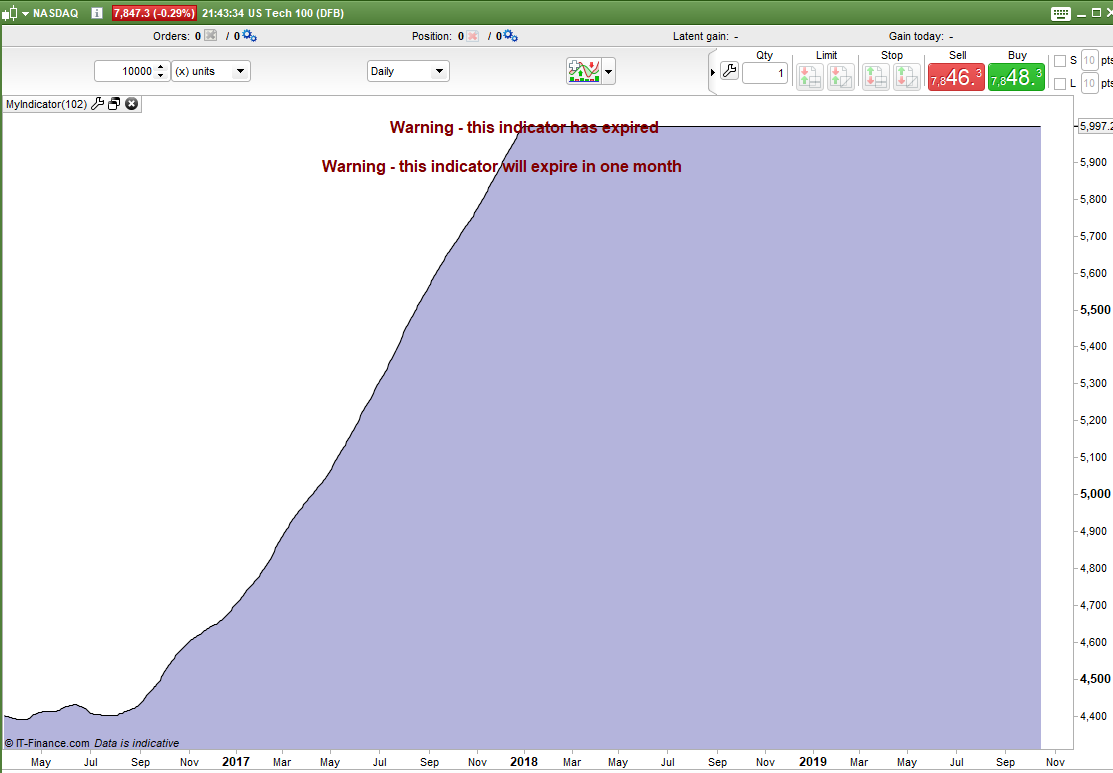
Task: Click the Position label
Action: tap(432, 36)
